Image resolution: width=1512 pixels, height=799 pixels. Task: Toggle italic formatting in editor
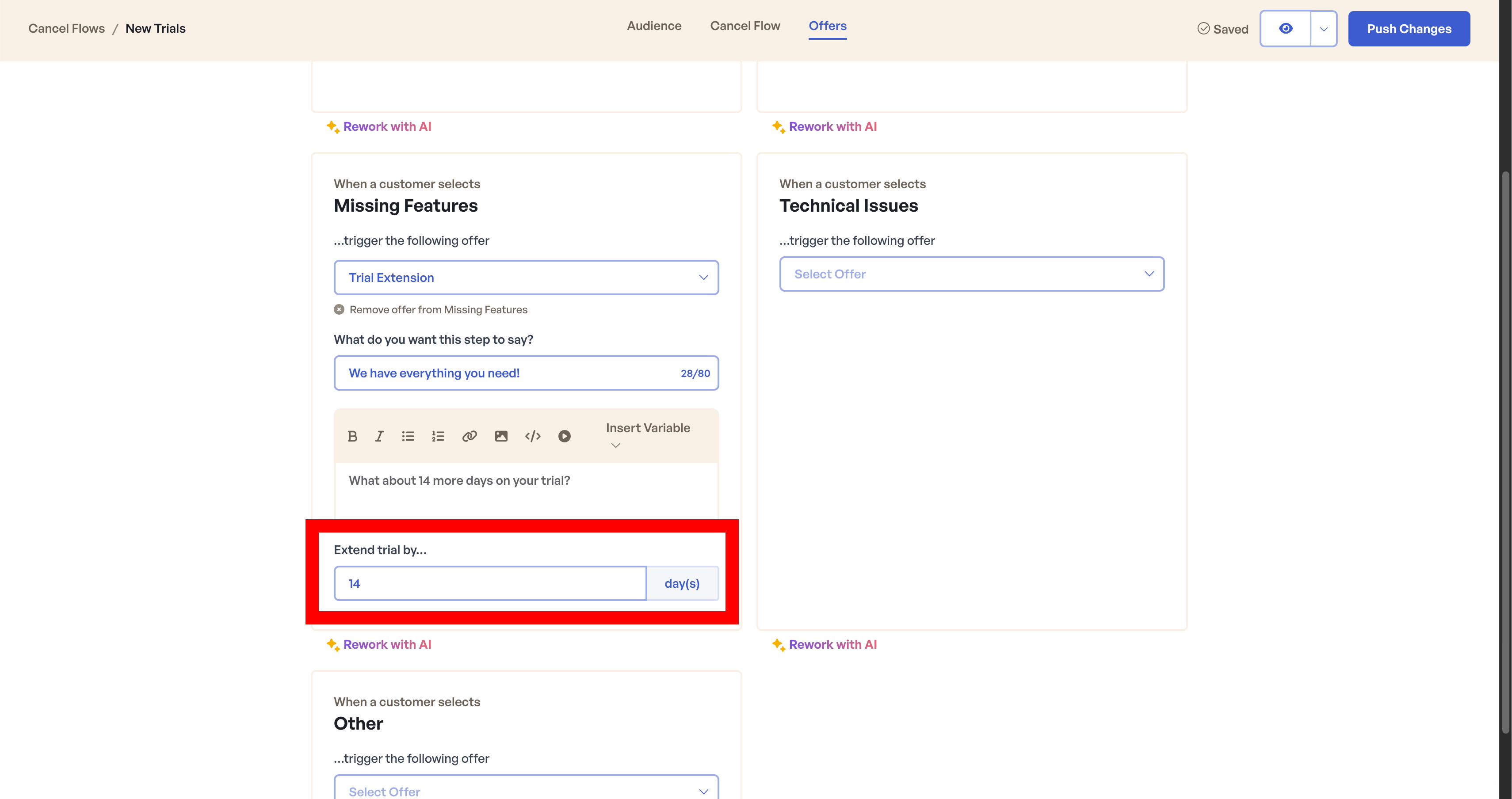click(379, 436)
